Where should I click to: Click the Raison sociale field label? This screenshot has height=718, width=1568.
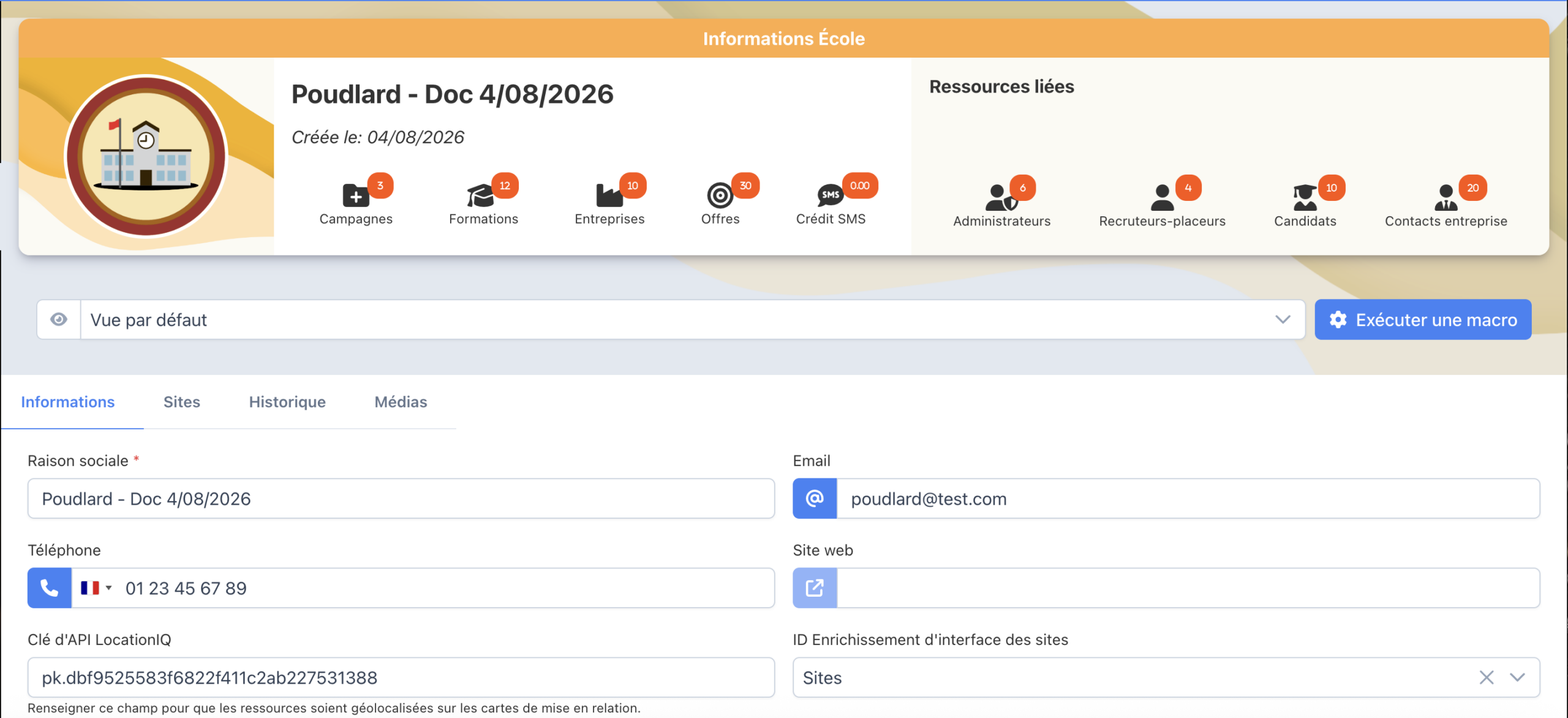coord(78,461)
